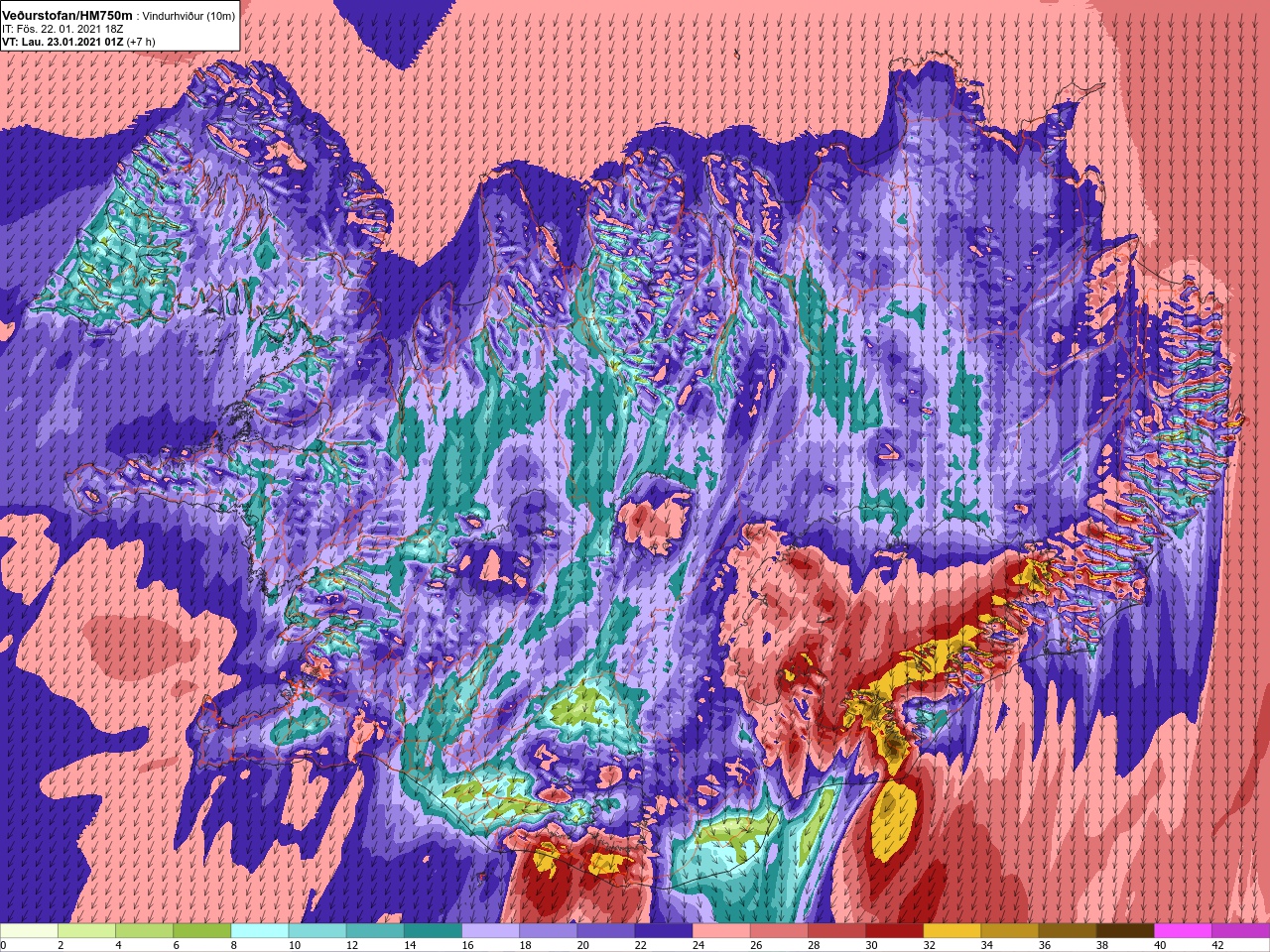
Task: Pick the purple 20–22 legend swatch
Action: click(605, 931)
